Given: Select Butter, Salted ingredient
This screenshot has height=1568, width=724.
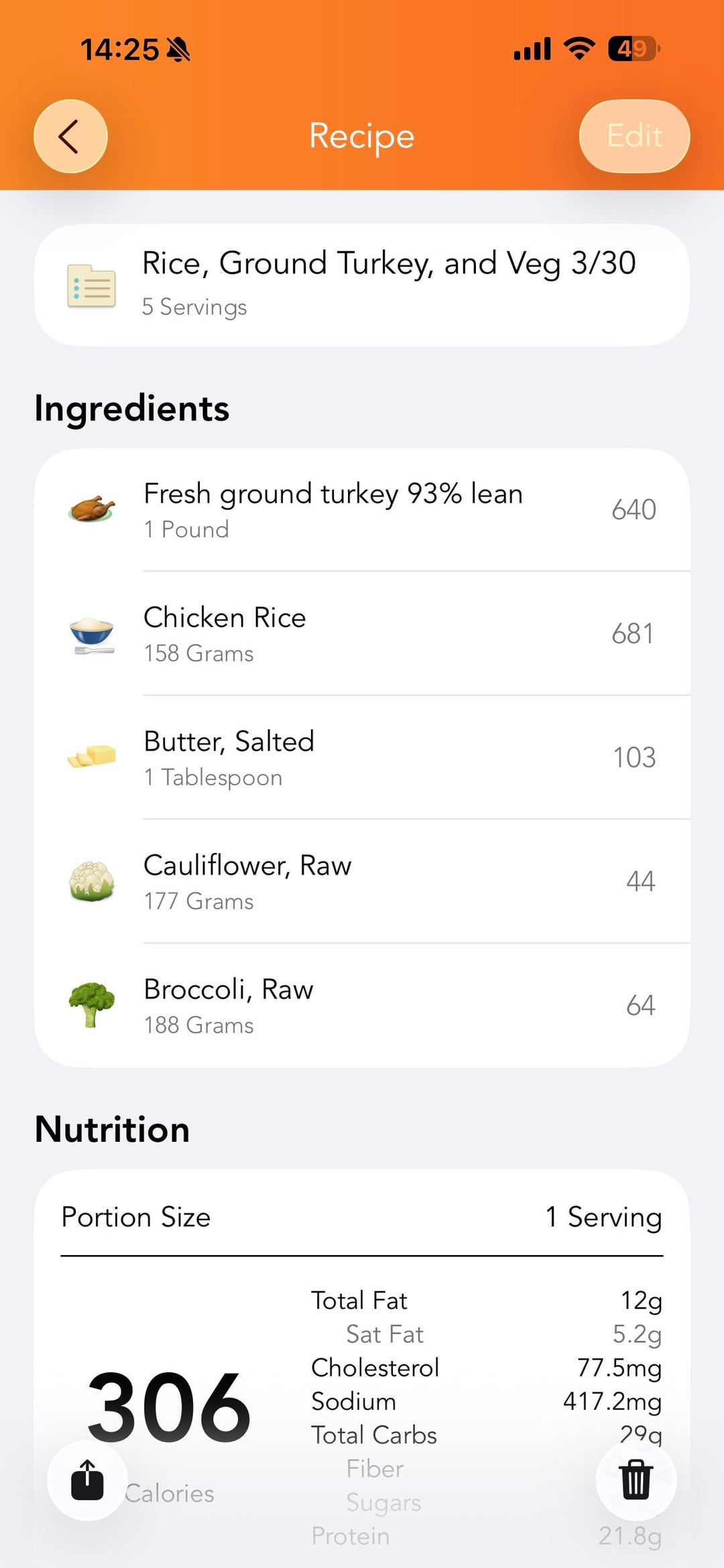Looking at the screenshot, I should point(375,757).
